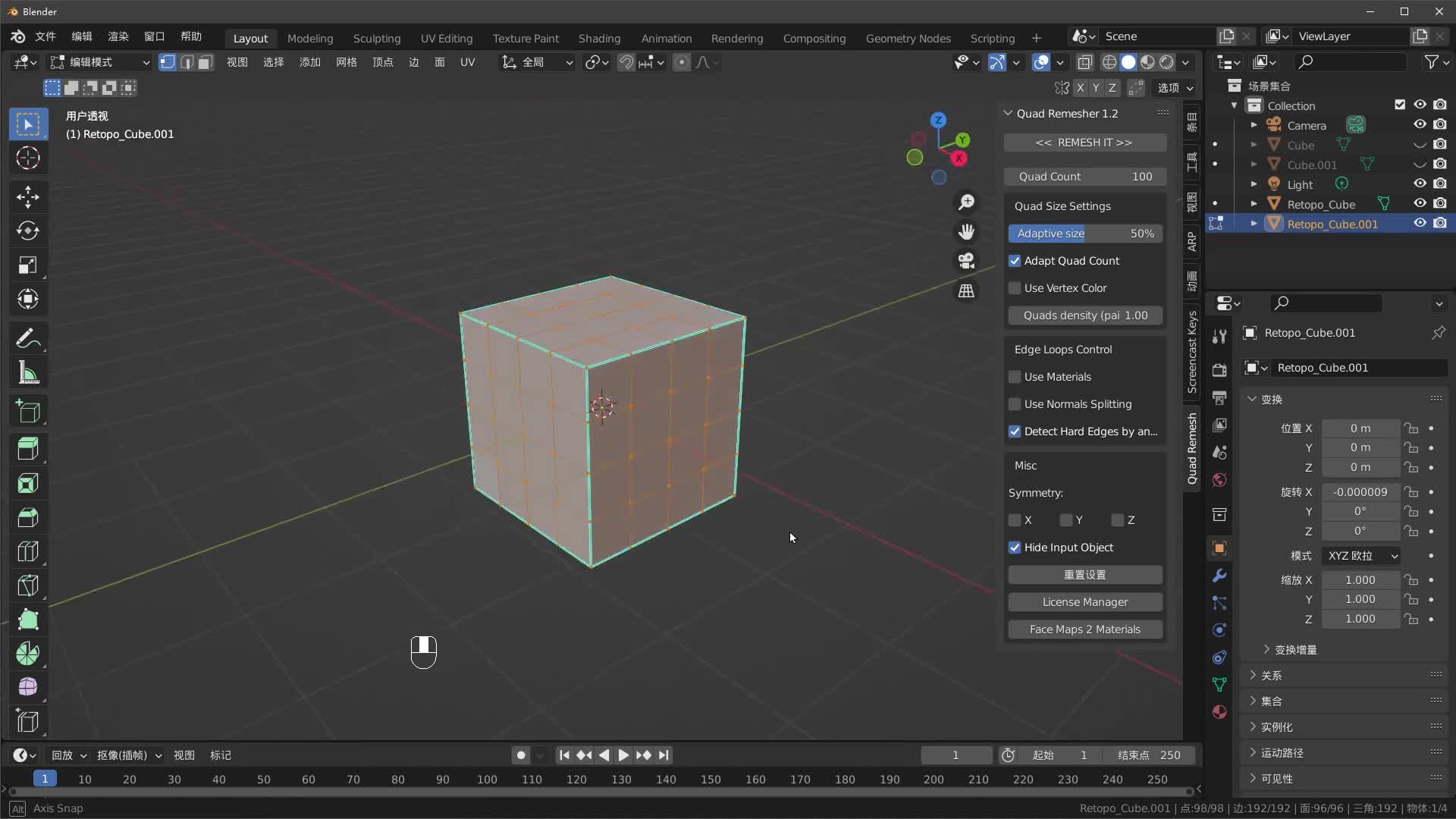Image resolution: width=1456 pixels, height=819 pixels.
Task: Select the Box Select tool
Action: pos(28,124)
